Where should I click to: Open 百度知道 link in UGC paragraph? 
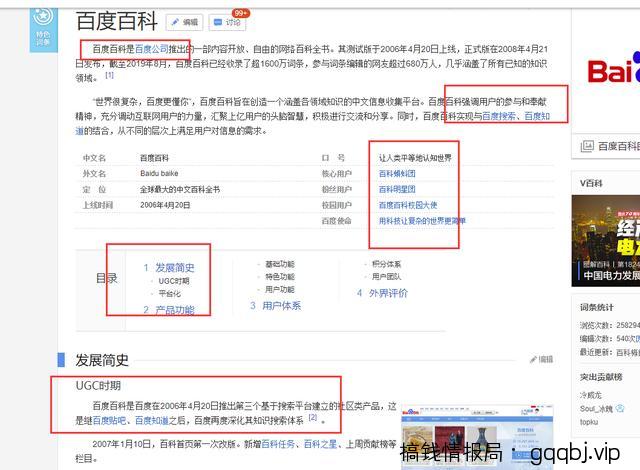point(151,420)
